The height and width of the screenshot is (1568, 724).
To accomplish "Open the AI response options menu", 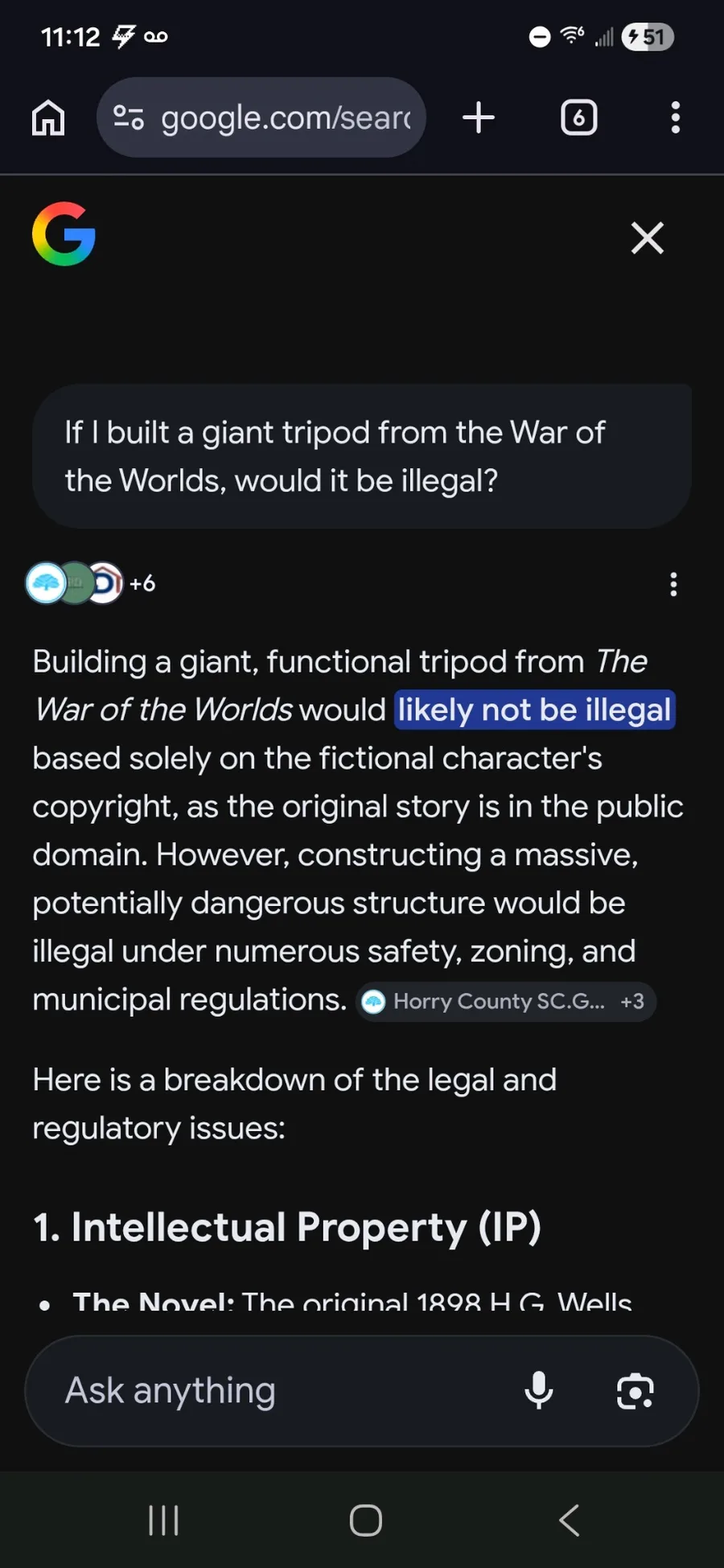I will tap(673, 585).
